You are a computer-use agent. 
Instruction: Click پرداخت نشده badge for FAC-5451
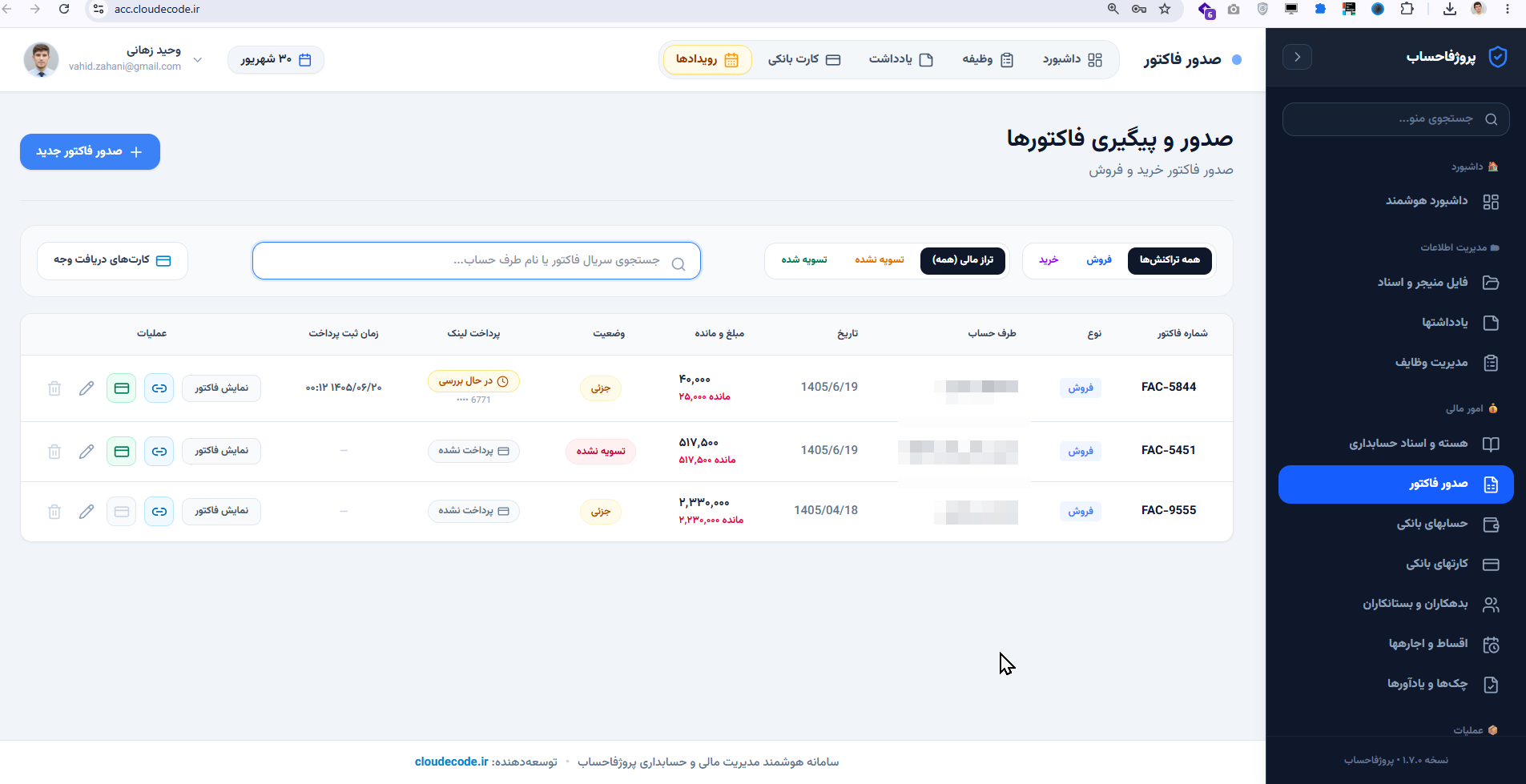point(473,451)
